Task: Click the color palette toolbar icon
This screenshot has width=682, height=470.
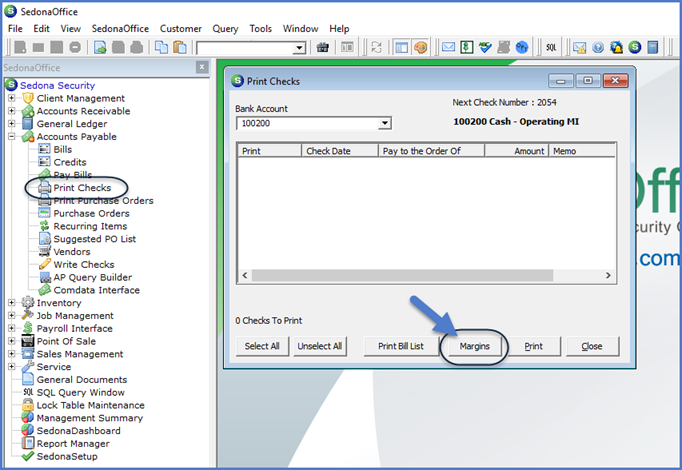Action: (420, 47)
